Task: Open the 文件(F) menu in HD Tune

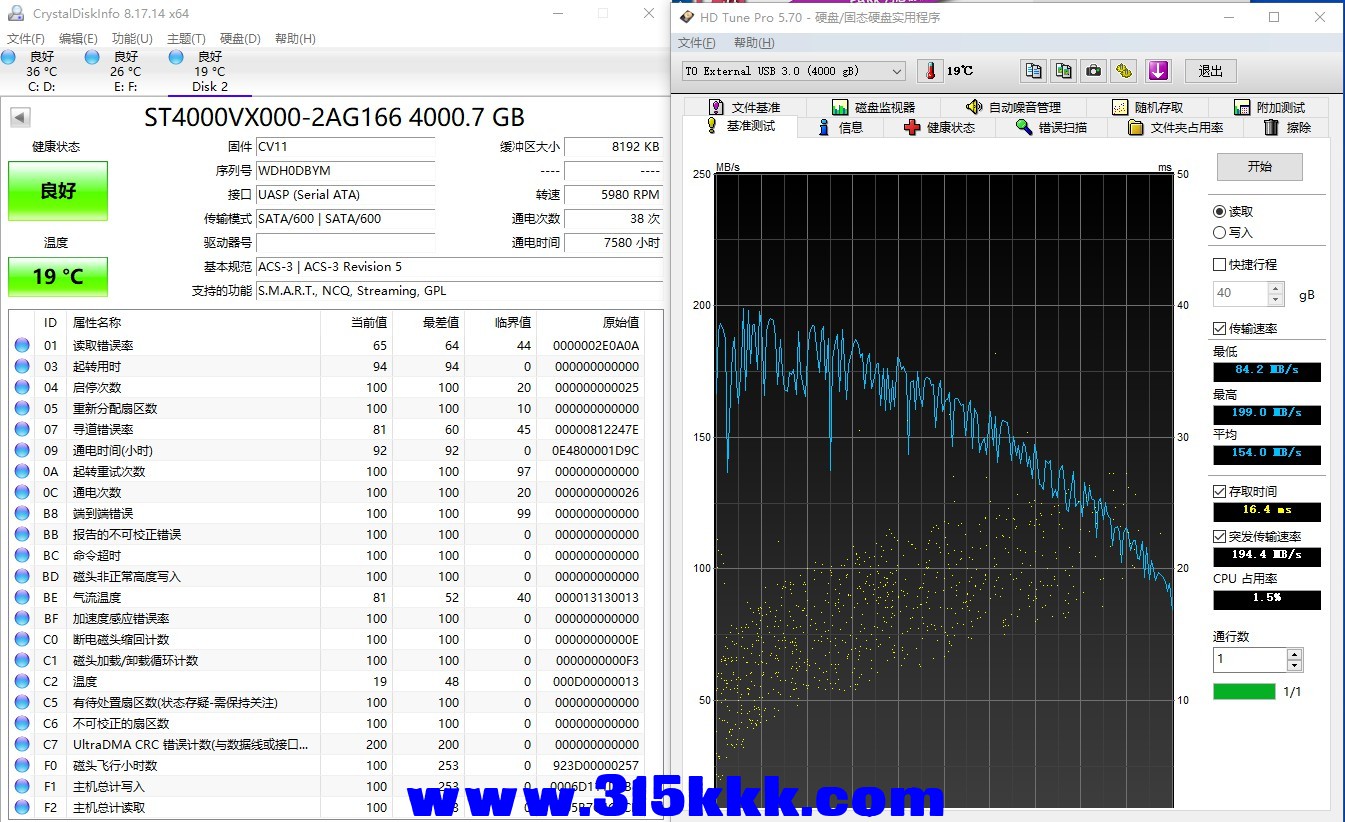Action: pyautogui.click(x=697, y=43)
